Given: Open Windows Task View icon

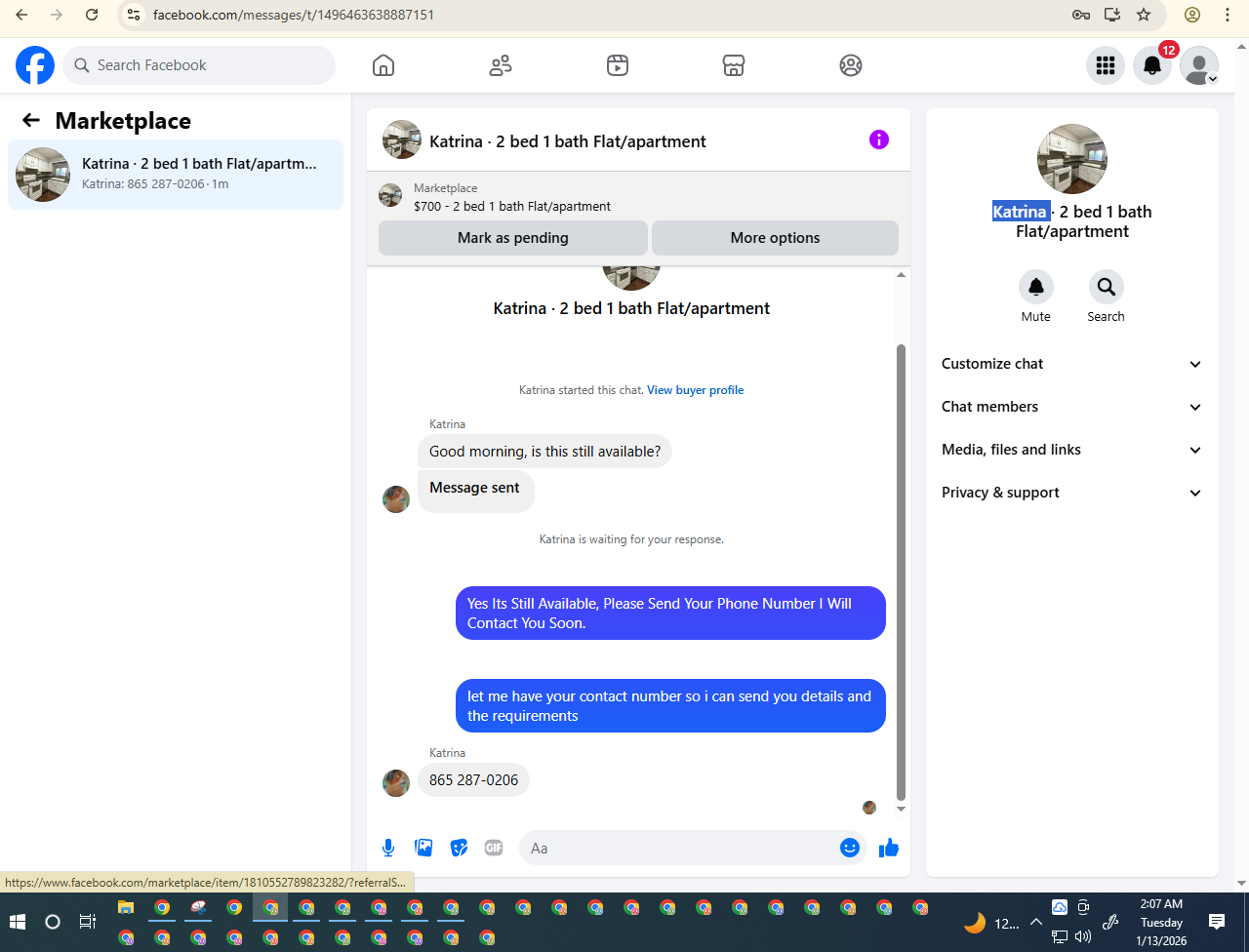Looking at the screenshot, I should pyautogui.click(x=88, y=922).
